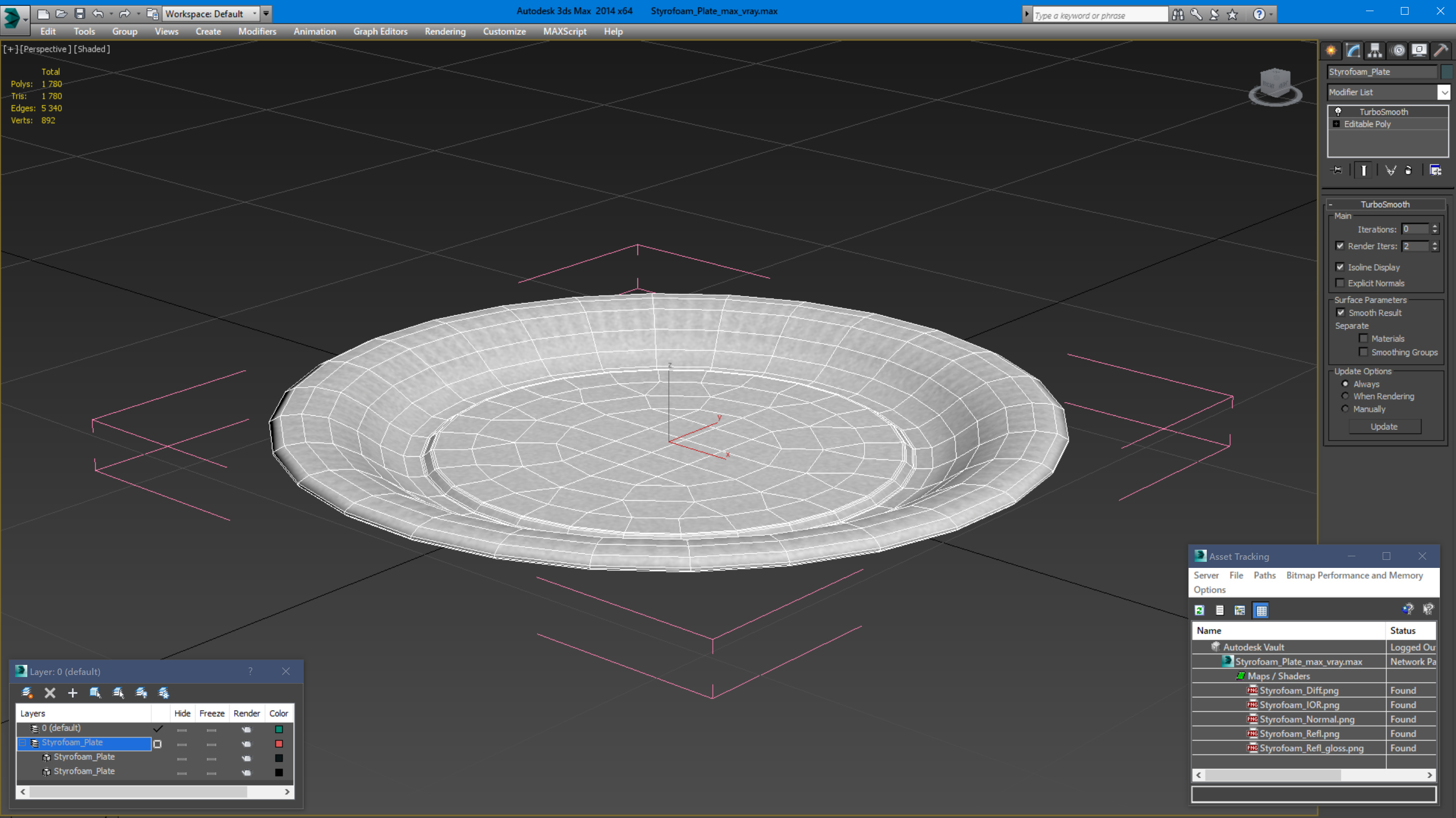This screenshot has width=1456, height=818.
Task: Click the Help question mark icon in title bar
Action: pyautogui.click(x=1259, y=15)
